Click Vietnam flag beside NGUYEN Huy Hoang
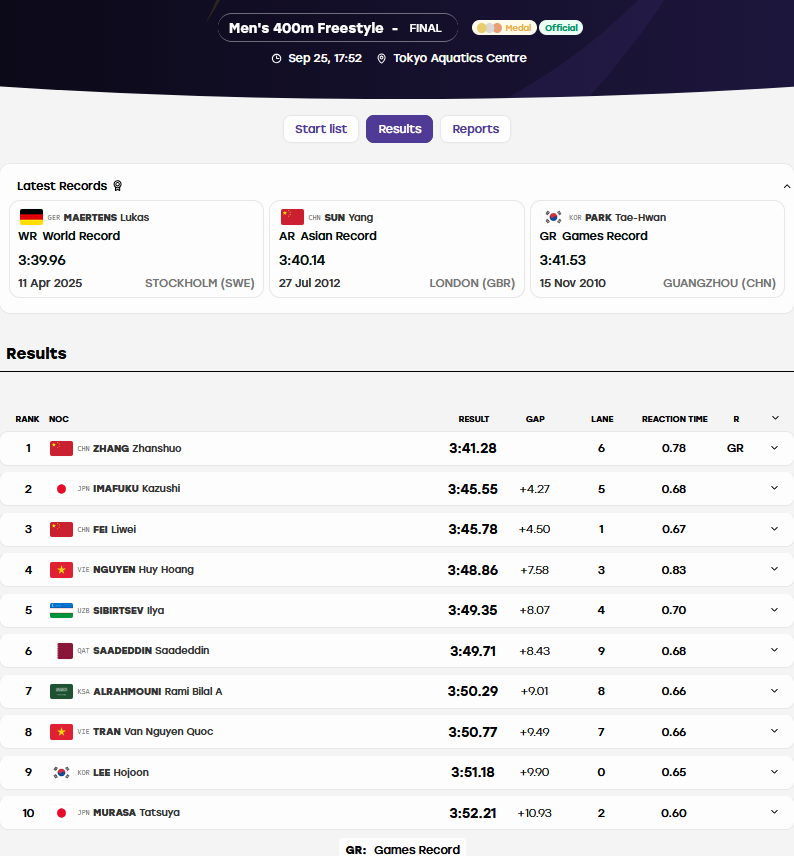Viewport: 794px width, 856px height. point(61,569)
